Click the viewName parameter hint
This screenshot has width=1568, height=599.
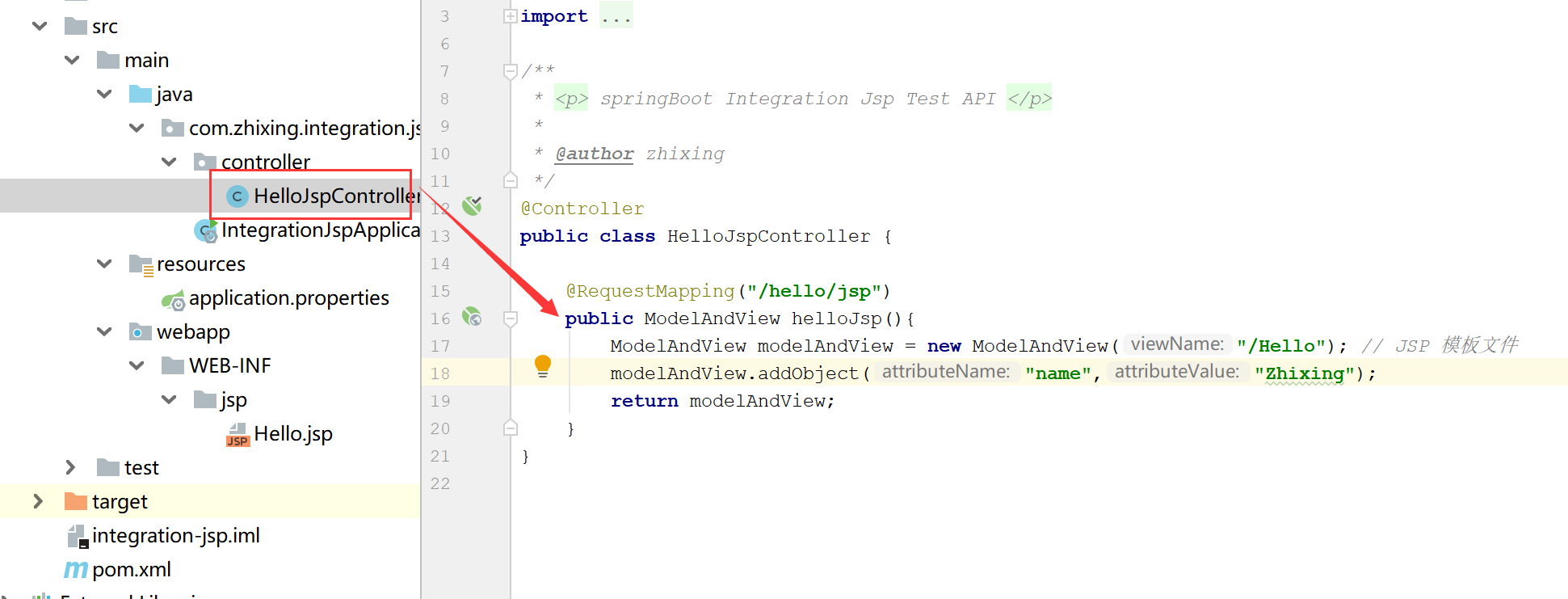coord(1177,344)
